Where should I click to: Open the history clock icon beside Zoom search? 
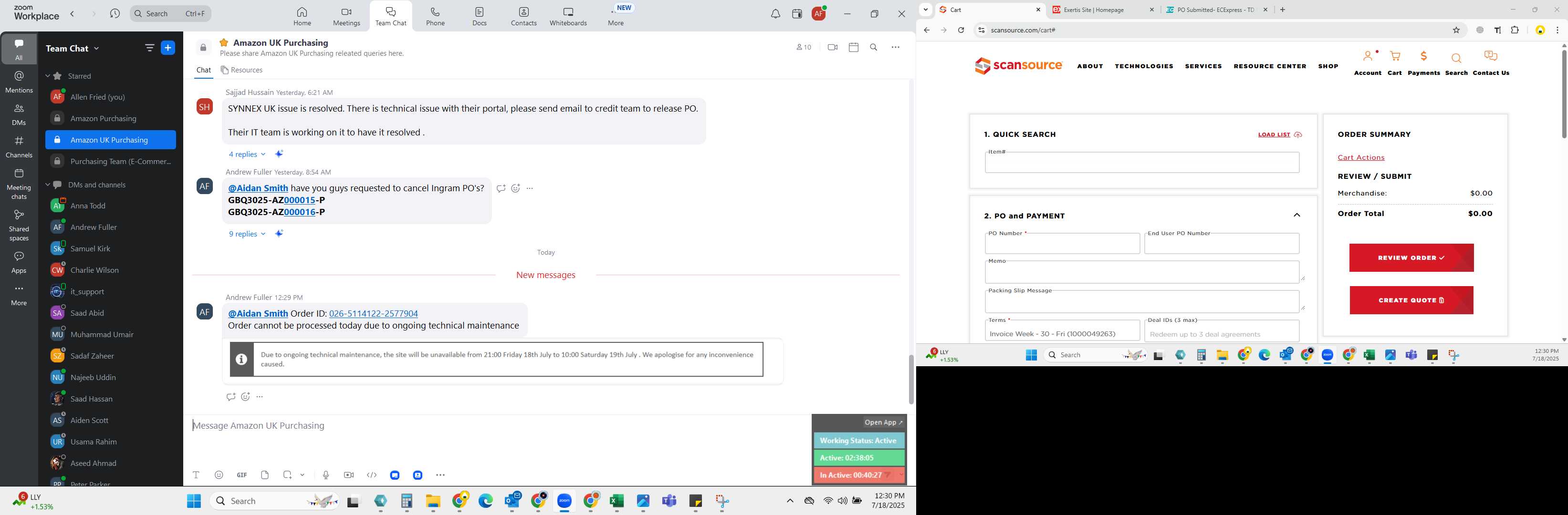point(115,13)
